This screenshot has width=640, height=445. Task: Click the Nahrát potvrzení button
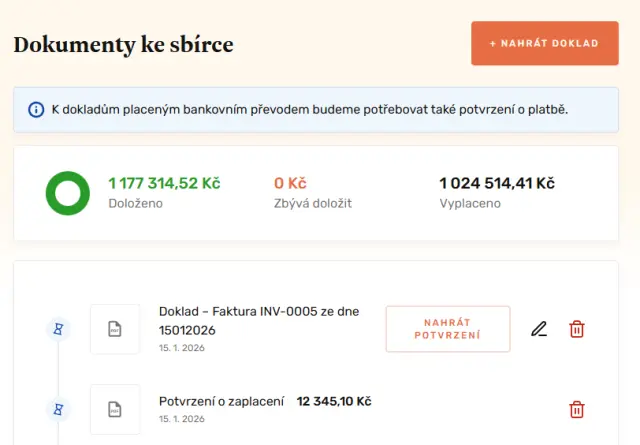[447, 329]
